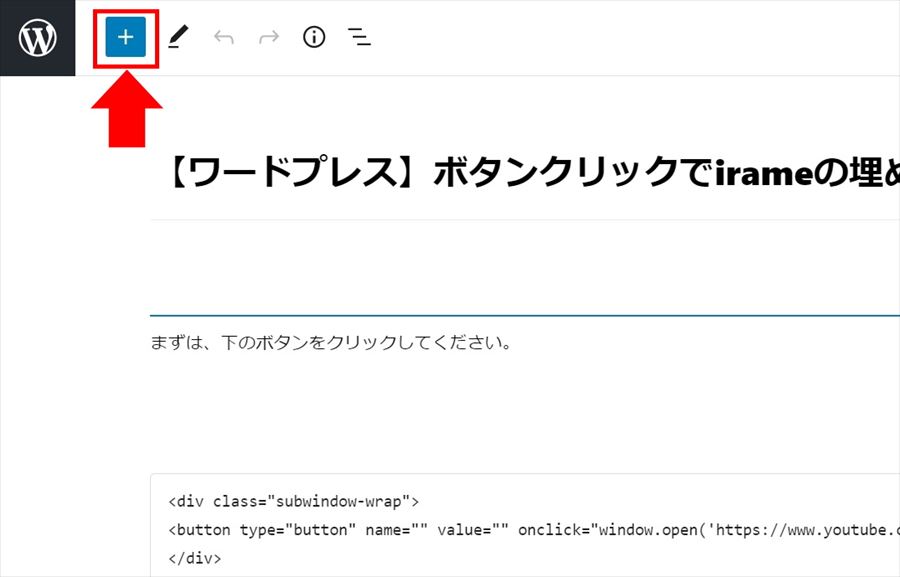Click the WordPress logo to exit editor
This screenshot has height=577, width=900.
(x=37, y=38)
